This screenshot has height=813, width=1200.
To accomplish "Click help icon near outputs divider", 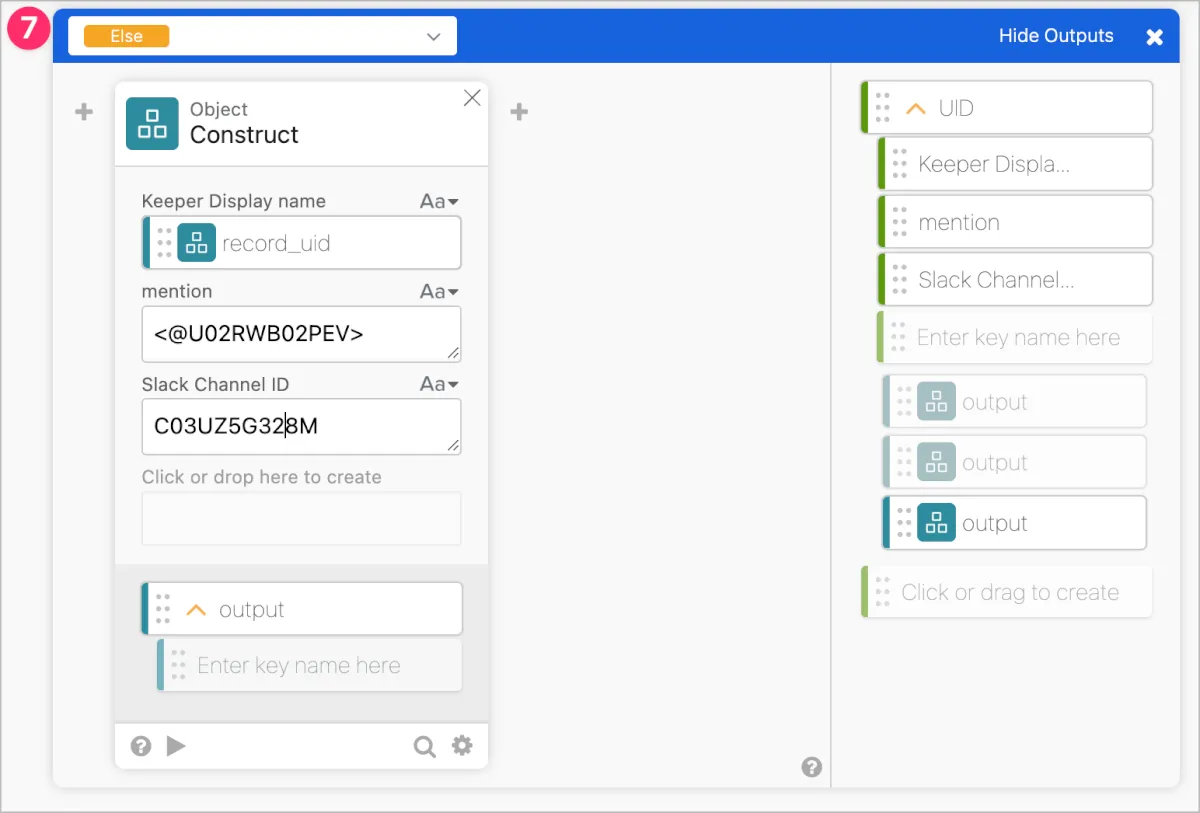I will pyautogui.click(x=812, y=767).
